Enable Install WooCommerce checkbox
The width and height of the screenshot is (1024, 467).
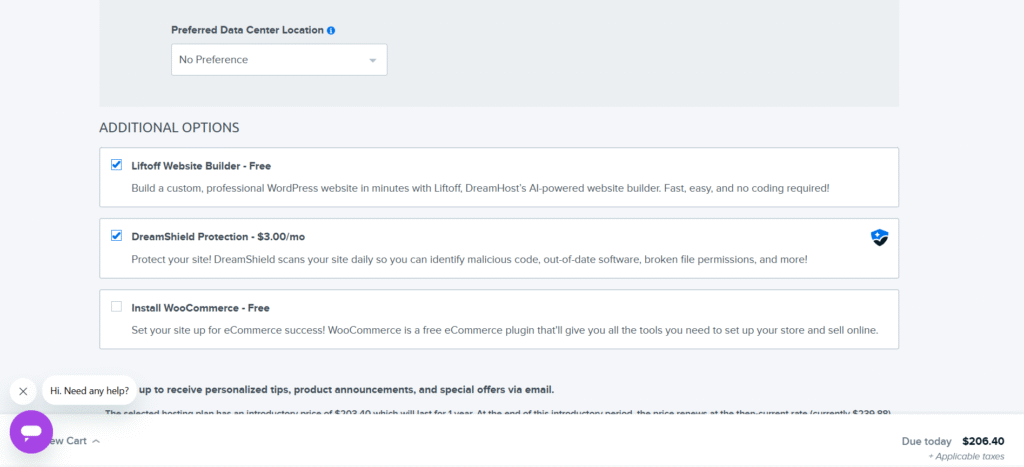point(117,307)
